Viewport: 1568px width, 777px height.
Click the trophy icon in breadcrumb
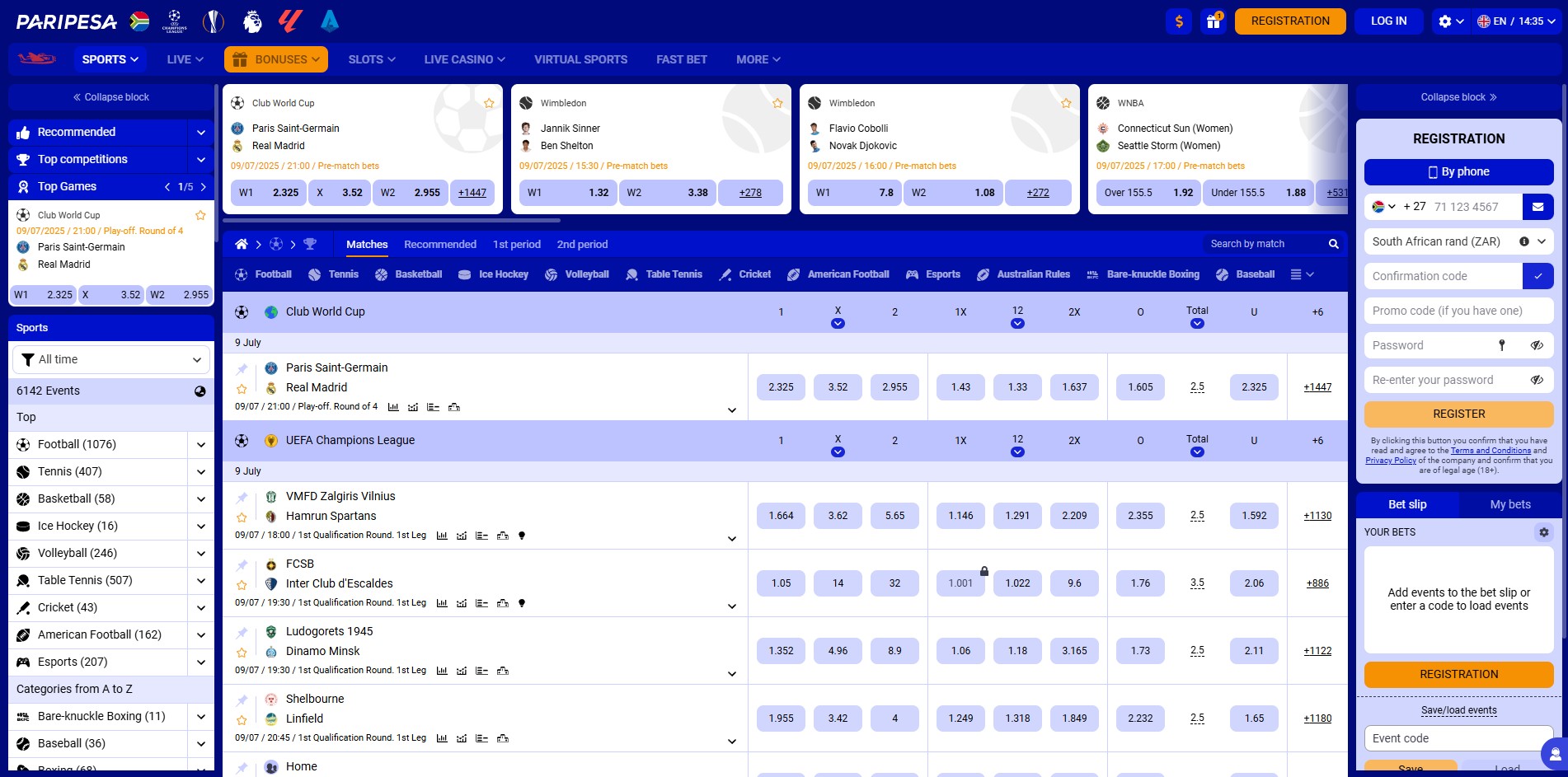click(310, 244)
